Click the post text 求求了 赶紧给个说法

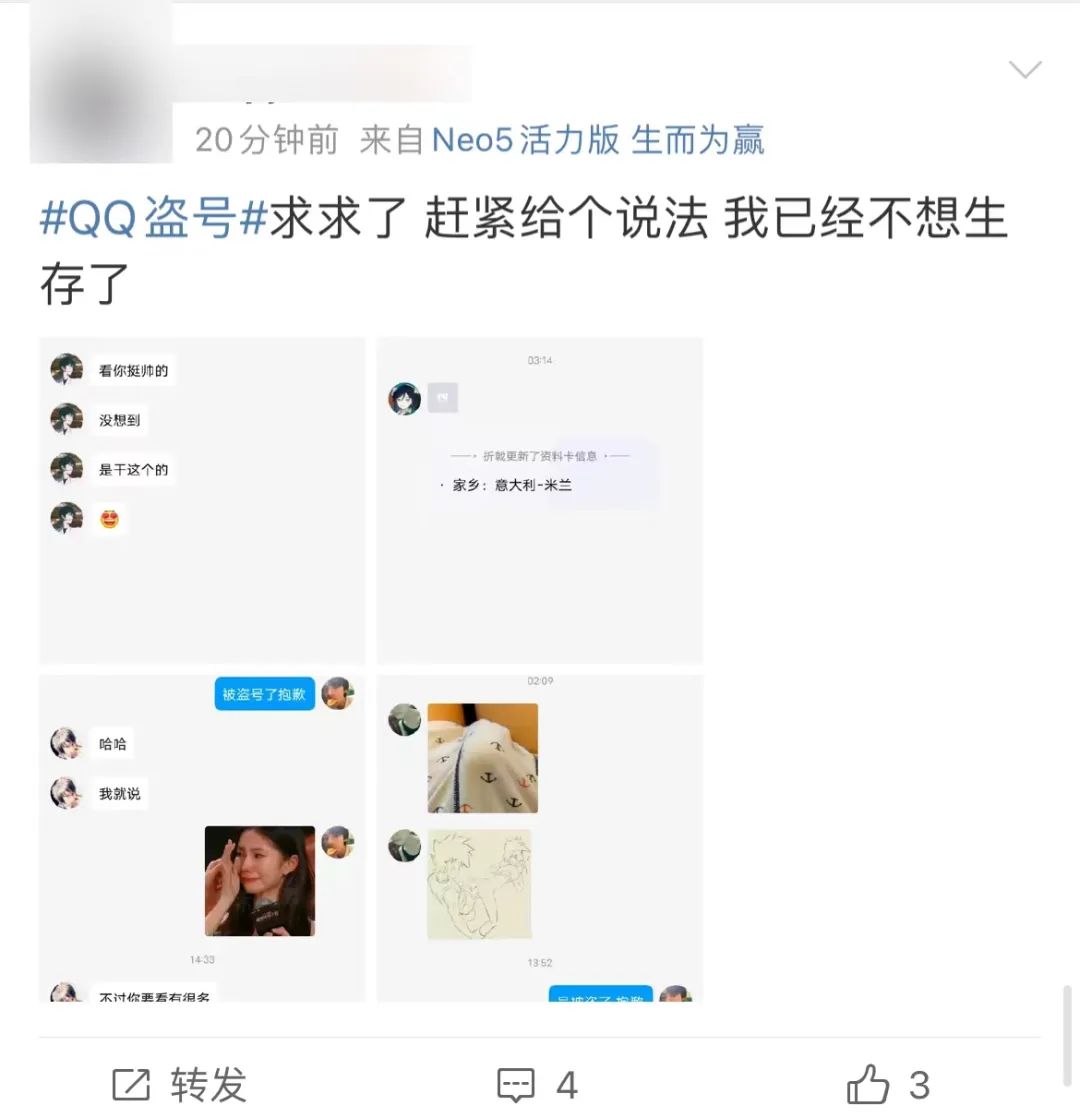point(489,217)
